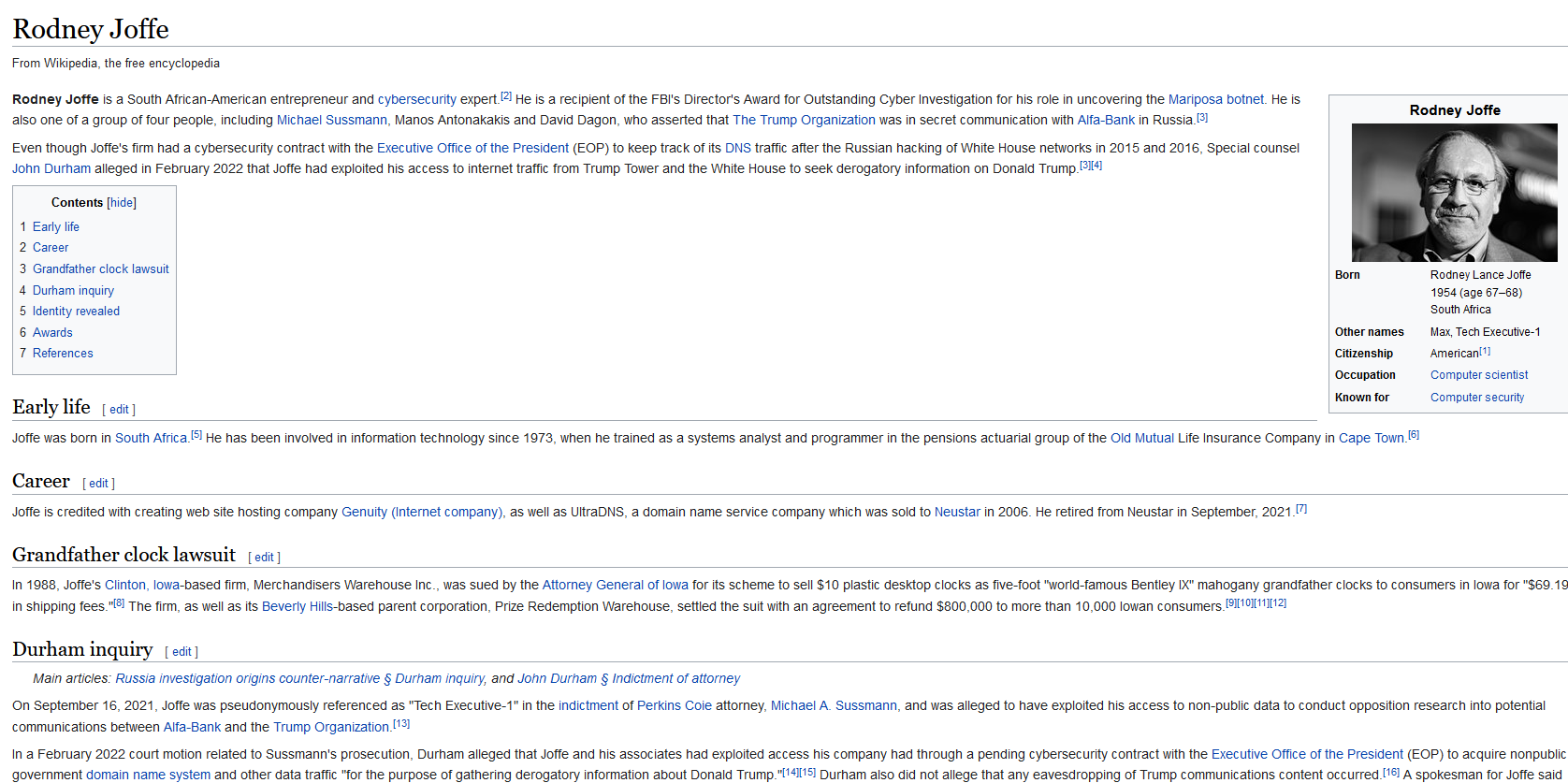The height and width of the screenshot is (783, 1568).
Task: Follow the indictment link
Action: pos(588,705)
